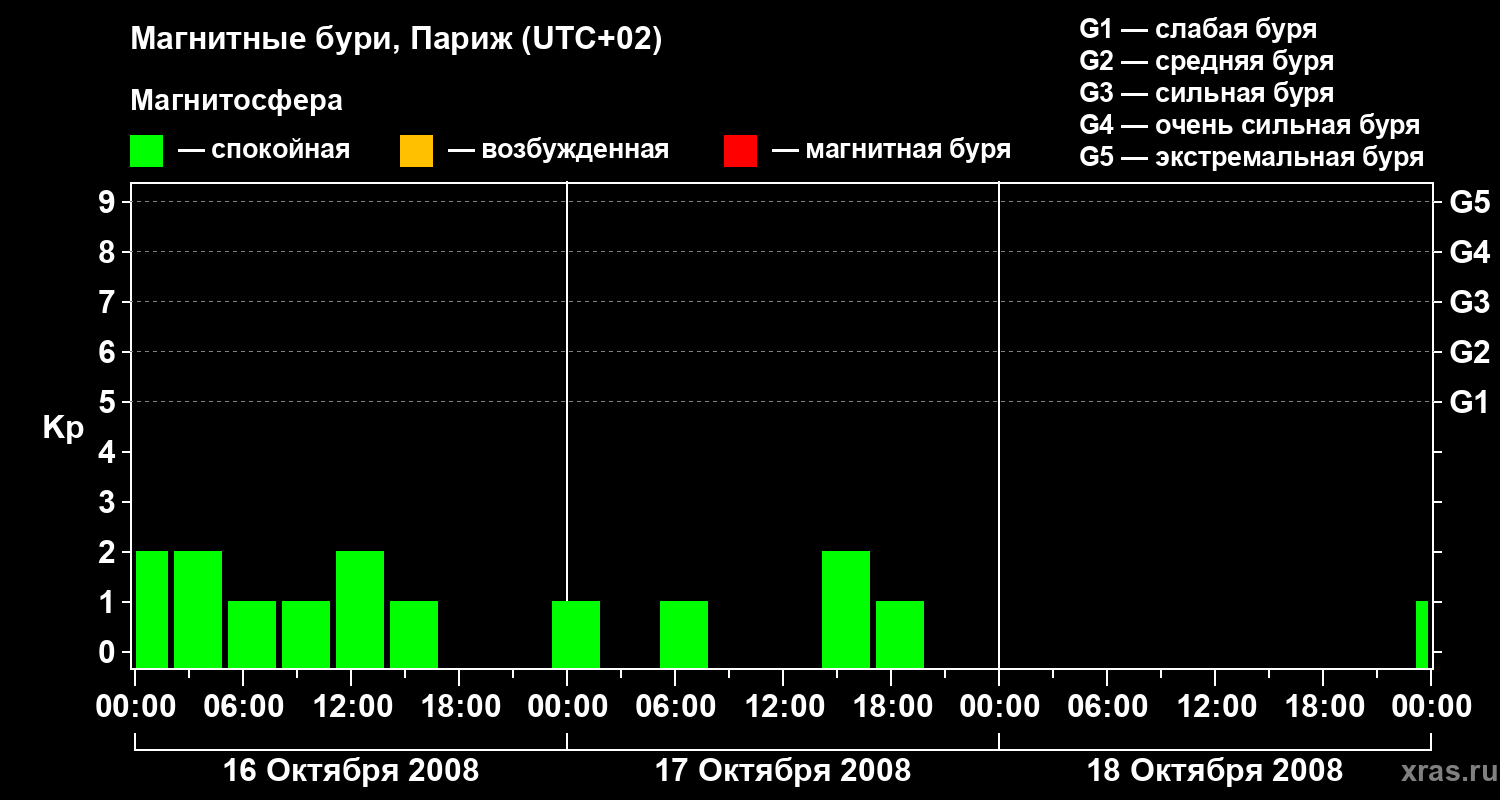The height and width of the screenshot is (800, 1500).
Task: Click the G2 label on right axis
Action: 1469,353
